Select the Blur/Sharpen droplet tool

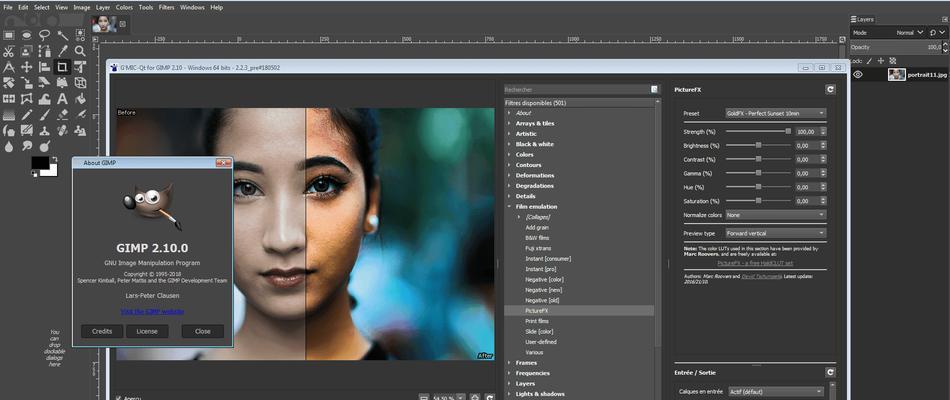pyautogui.click(x=8, y=146)
